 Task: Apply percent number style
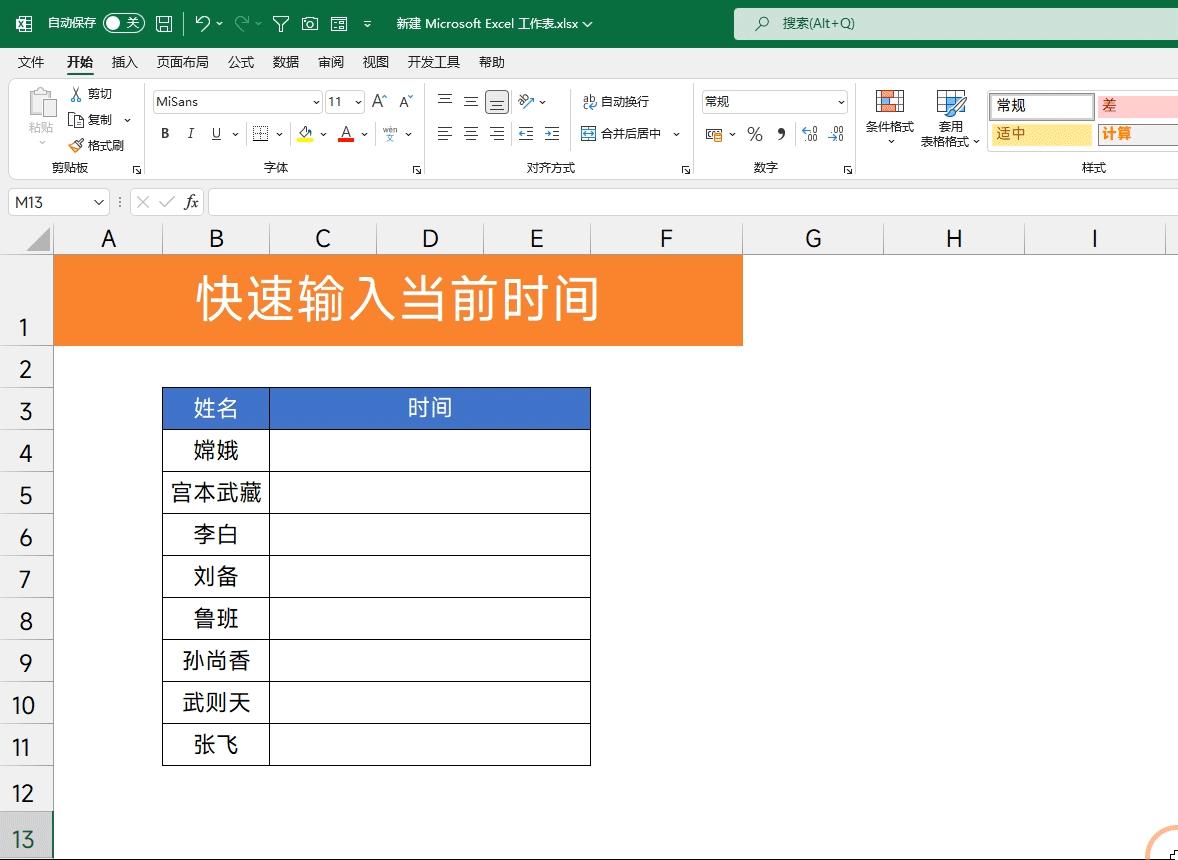(755, 133)
